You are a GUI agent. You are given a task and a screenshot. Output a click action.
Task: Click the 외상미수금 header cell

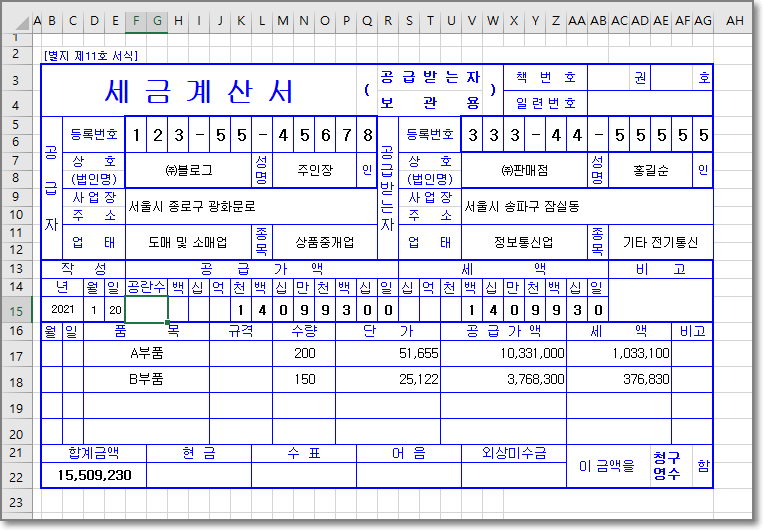click(x=514, y=454)
